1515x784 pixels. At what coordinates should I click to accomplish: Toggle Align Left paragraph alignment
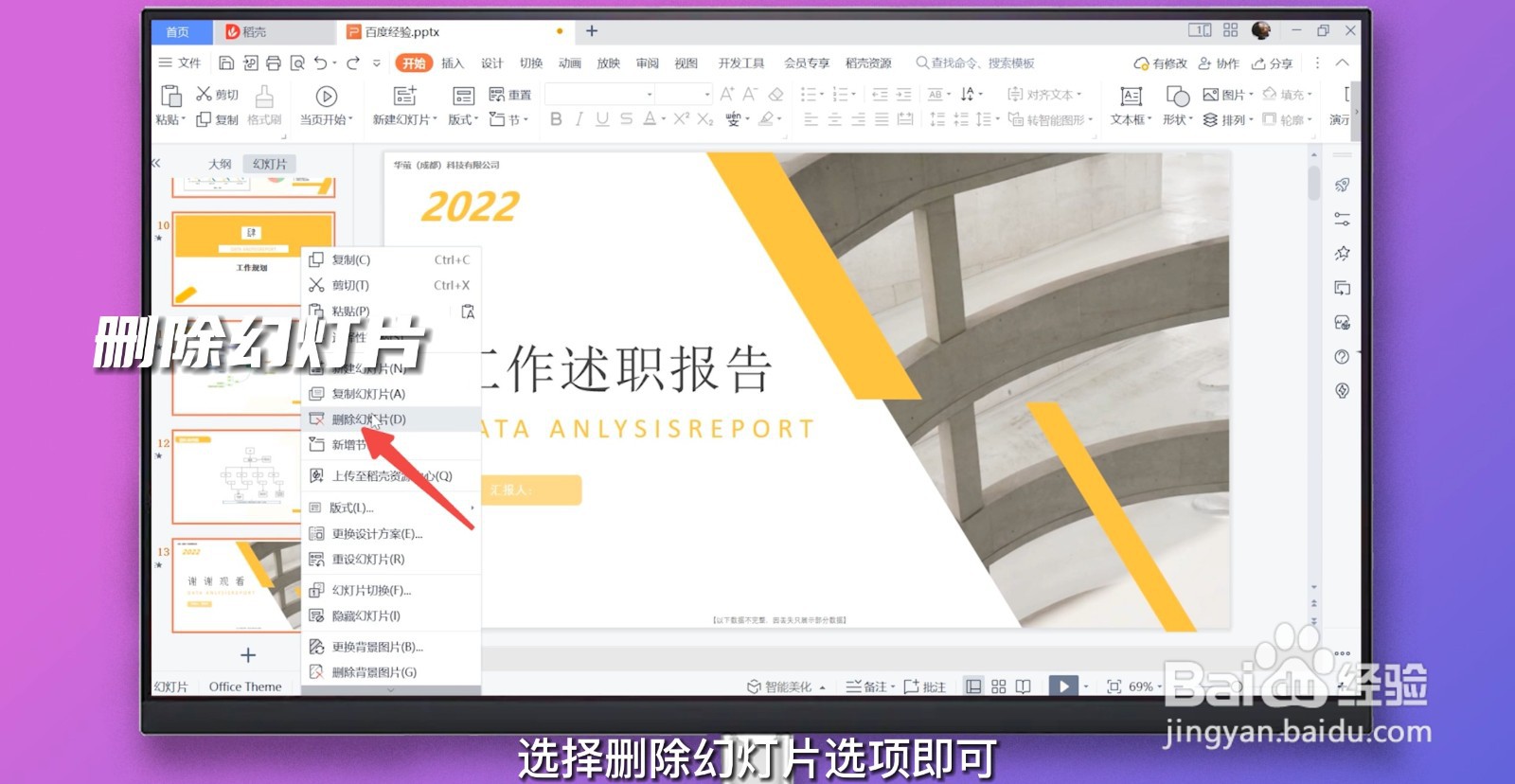coord(811,119)
